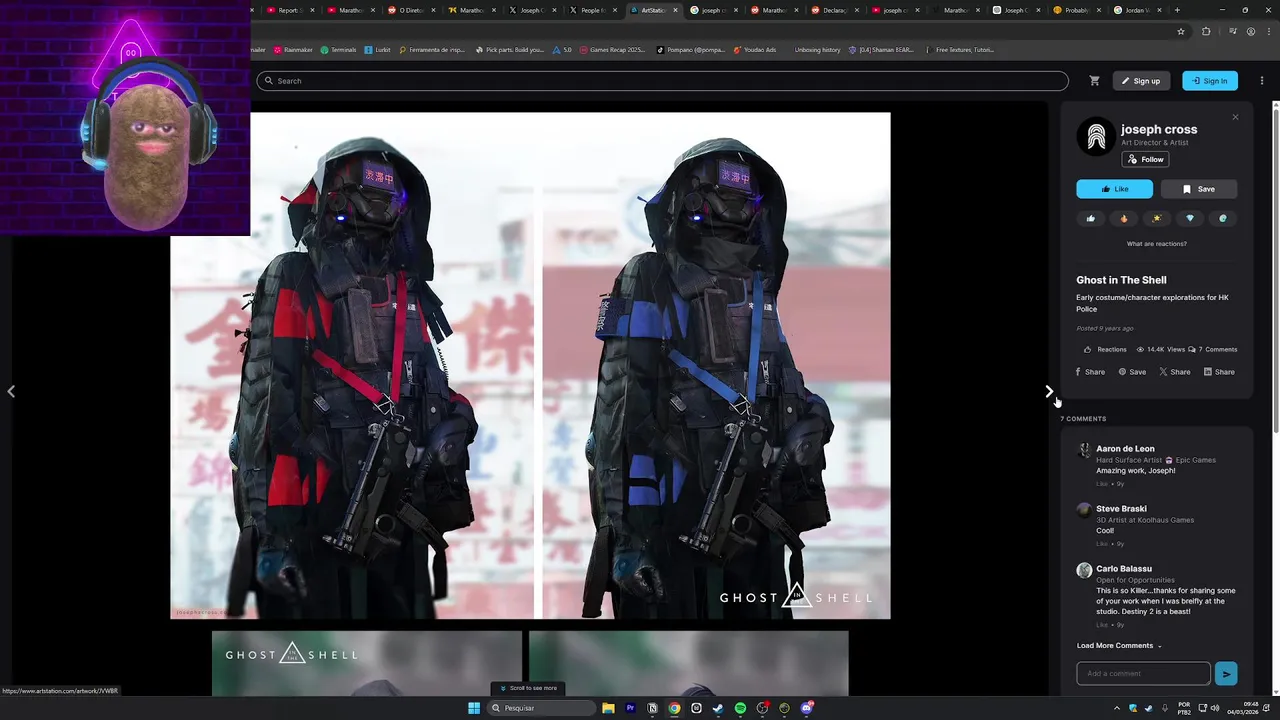Viewport: 1280px width, 720px height.
Task: Toggle Save artwork to collection
Action: 1198,189
